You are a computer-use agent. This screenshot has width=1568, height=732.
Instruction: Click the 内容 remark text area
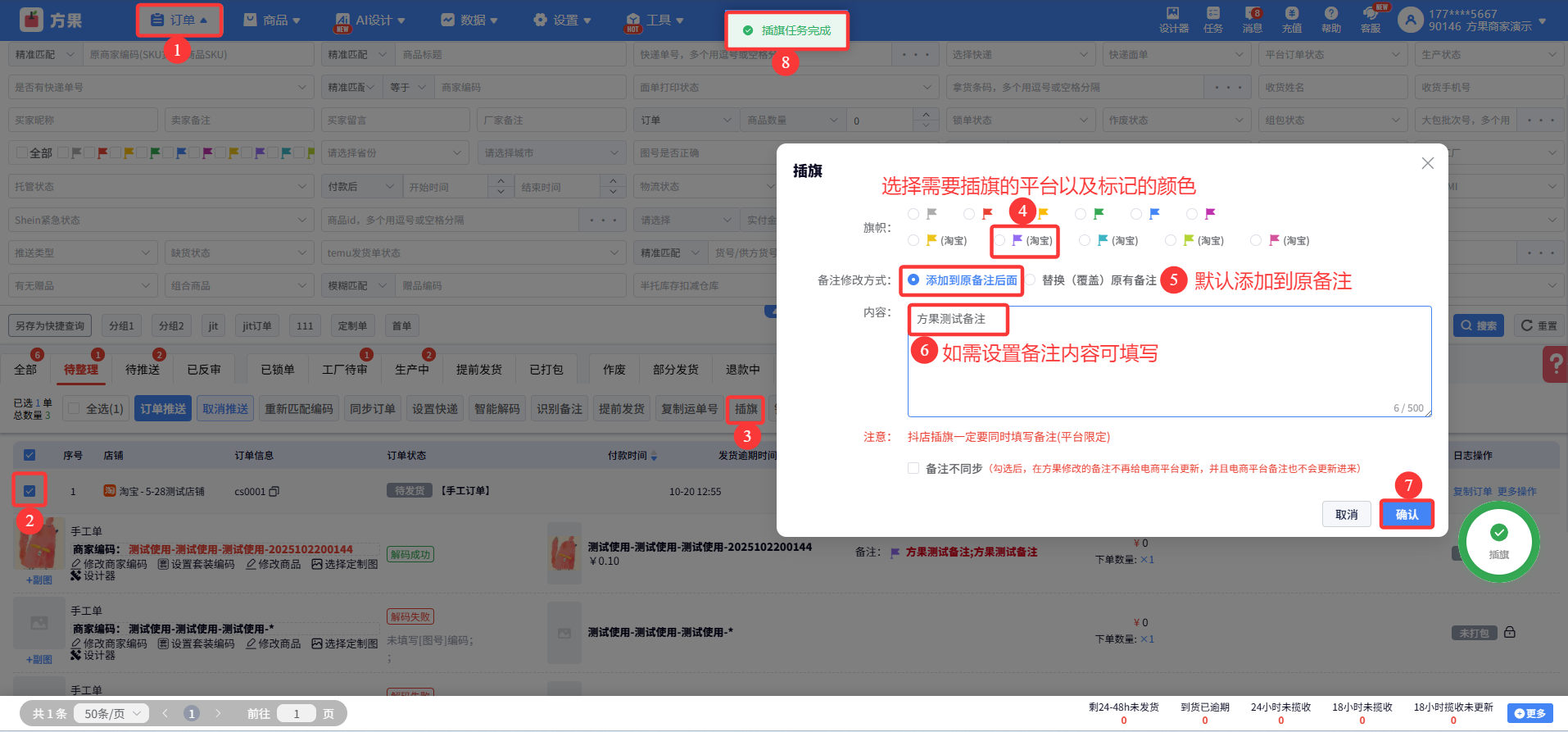pos(1170,361)
